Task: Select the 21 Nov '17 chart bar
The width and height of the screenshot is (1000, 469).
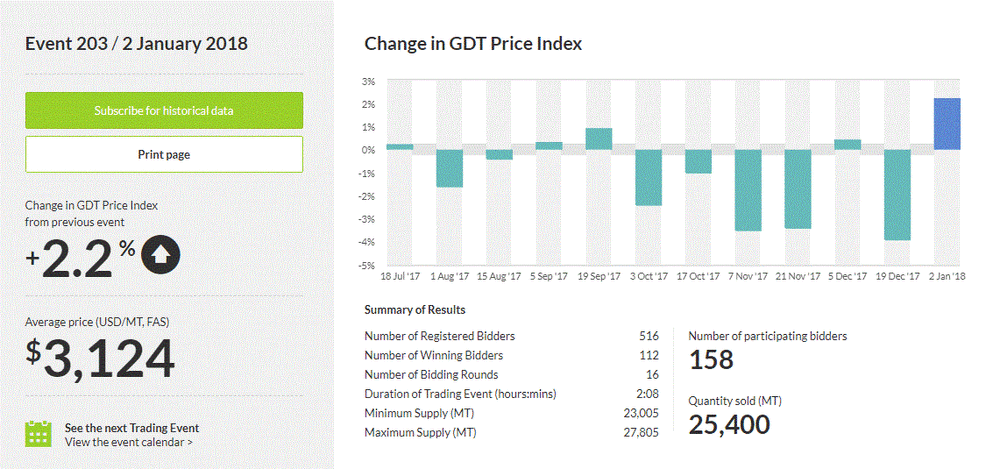Action: 798,189
